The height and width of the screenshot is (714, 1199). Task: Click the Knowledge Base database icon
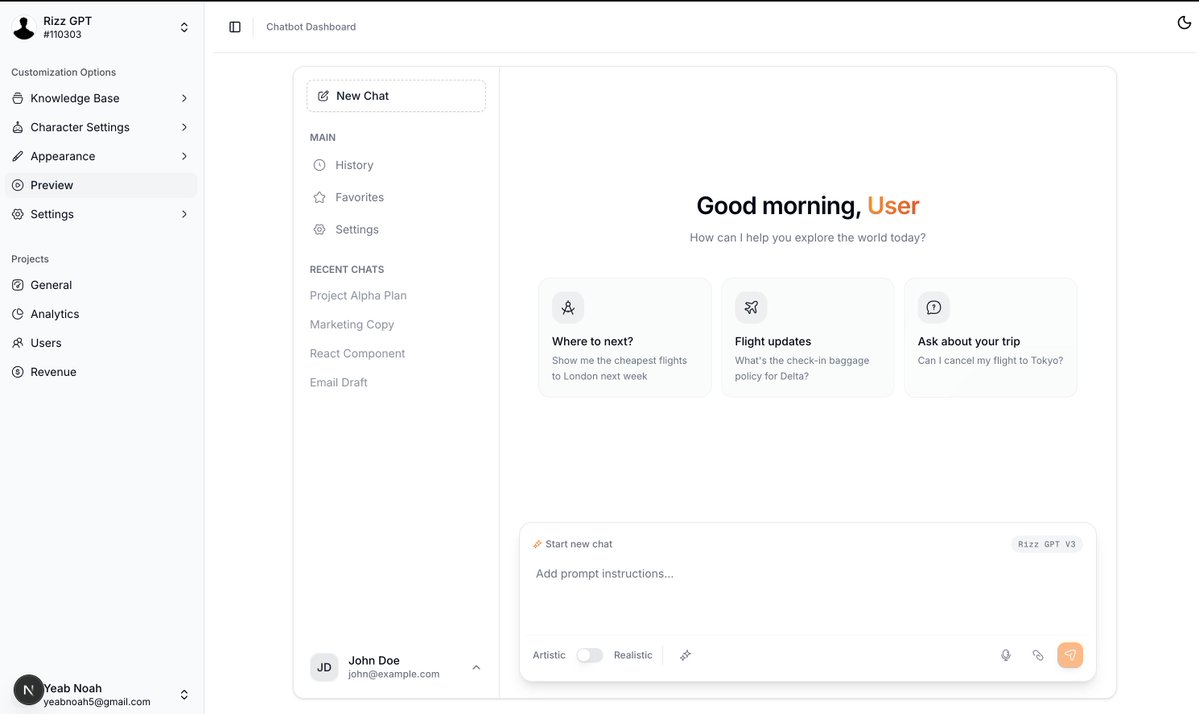18,98
